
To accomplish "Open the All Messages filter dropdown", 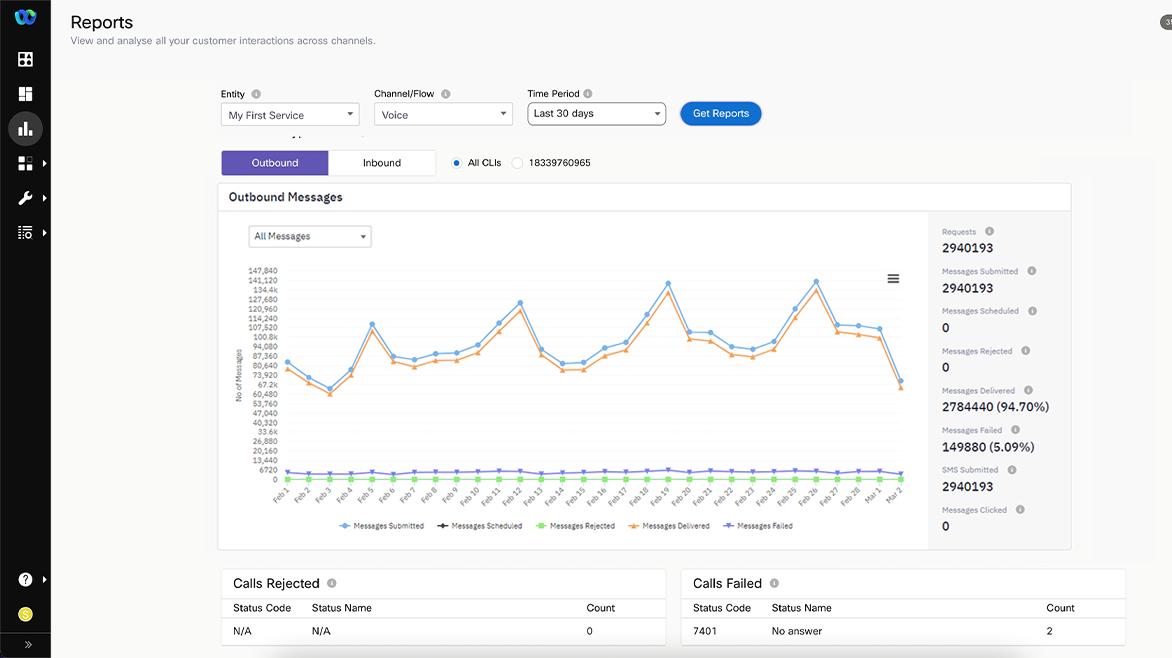I will click(x=309, y=237).
